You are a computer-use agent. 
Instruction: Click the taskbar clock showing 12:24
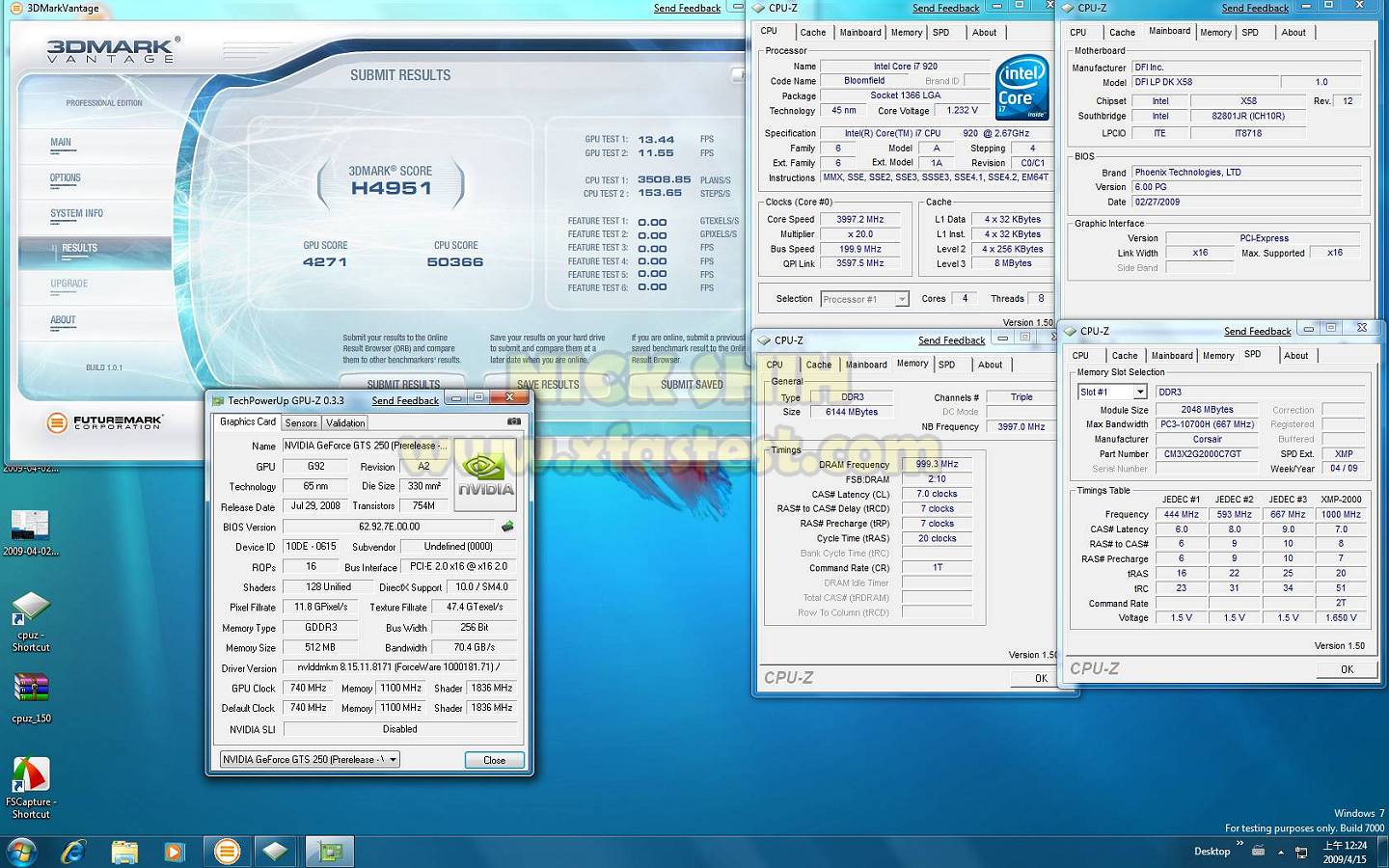1345,852
